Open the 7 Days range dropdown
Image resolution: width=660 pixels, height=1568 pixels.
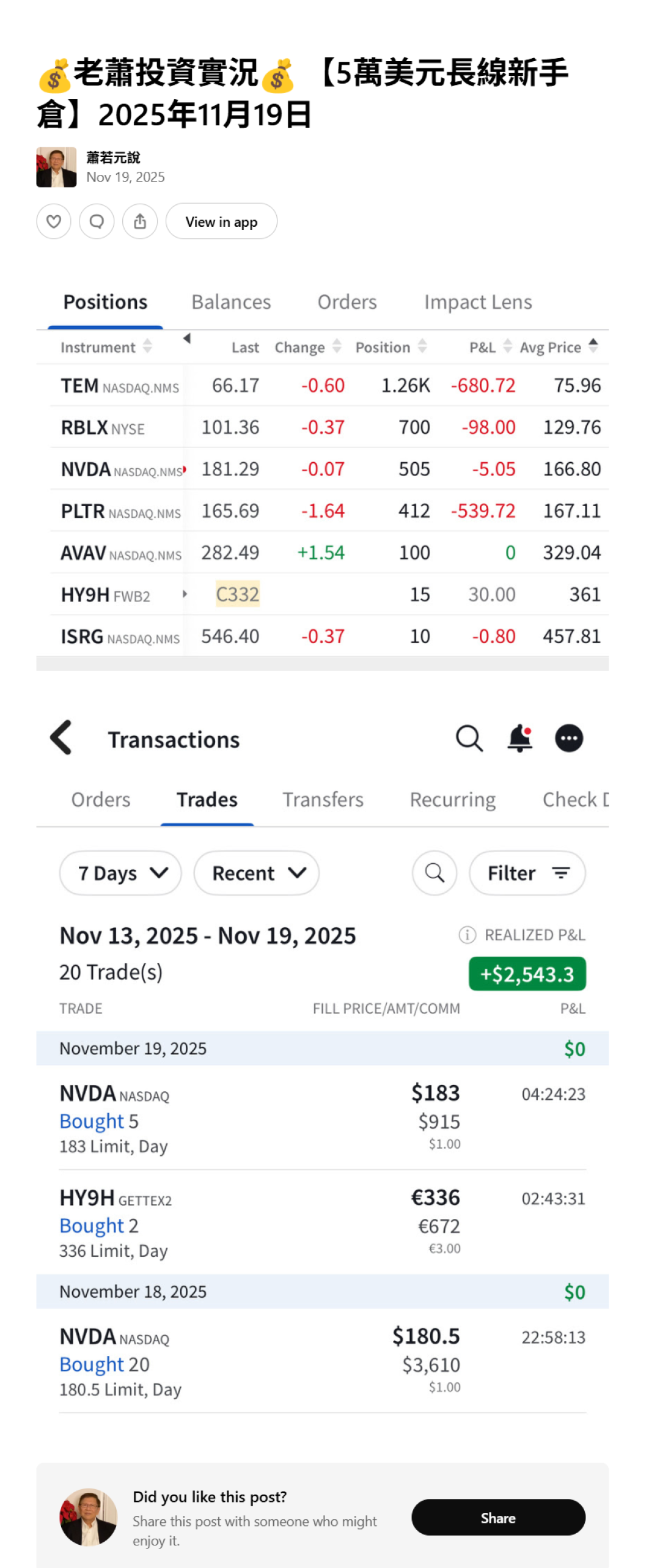(120, 872)
